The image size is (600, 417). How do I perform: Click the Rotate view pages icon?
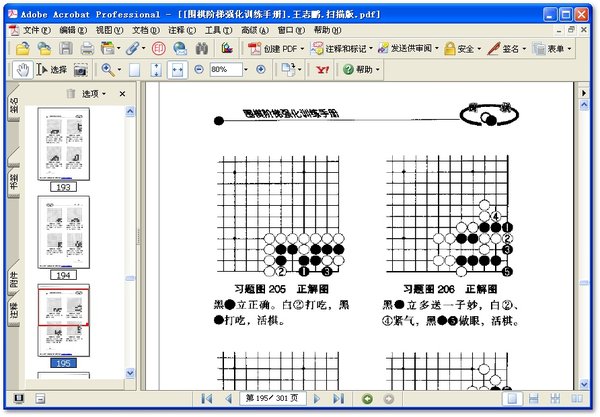point(288,69)
